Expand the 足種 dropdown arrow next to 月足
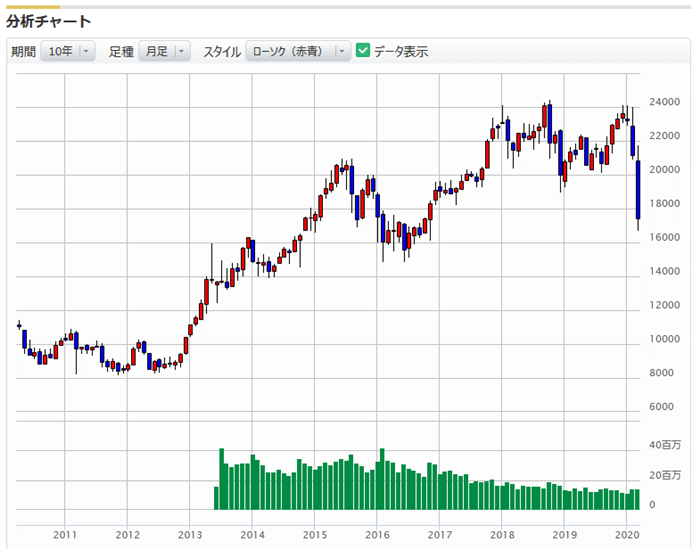The image size is (700, 549). (181, 52)
